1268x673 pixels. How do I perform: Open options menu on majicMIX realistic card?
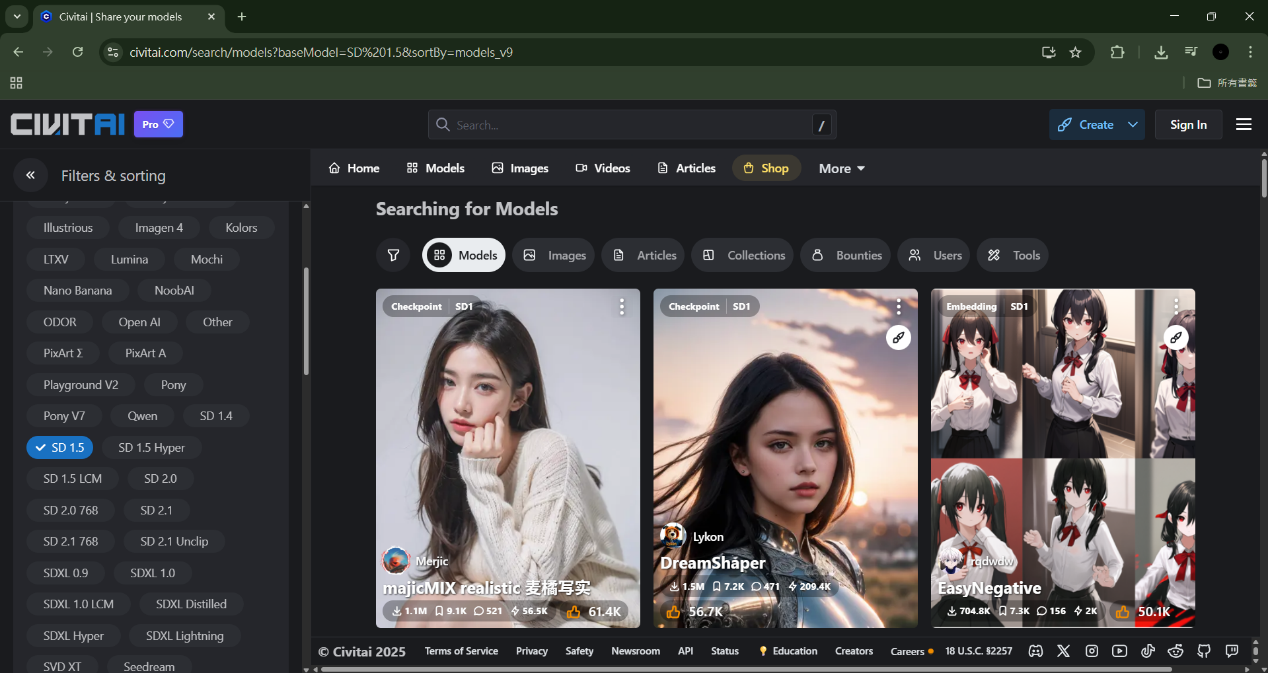point(621,306)
